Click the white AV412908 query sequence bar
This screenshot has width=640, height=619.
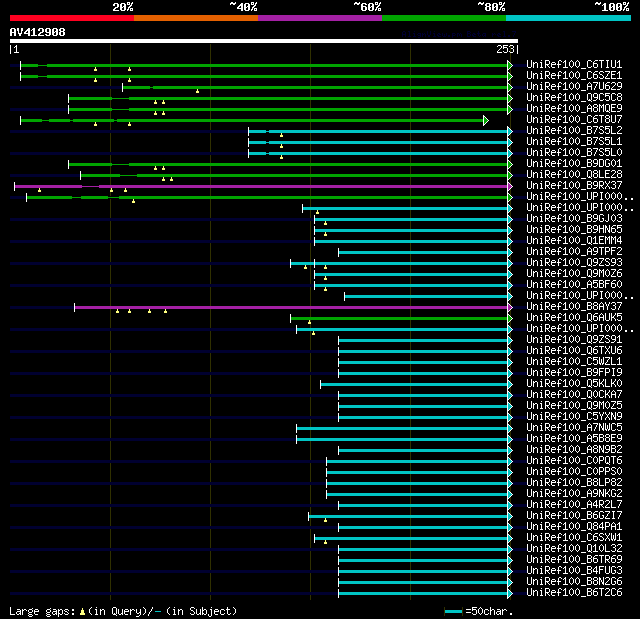click(x=264, y=41)
